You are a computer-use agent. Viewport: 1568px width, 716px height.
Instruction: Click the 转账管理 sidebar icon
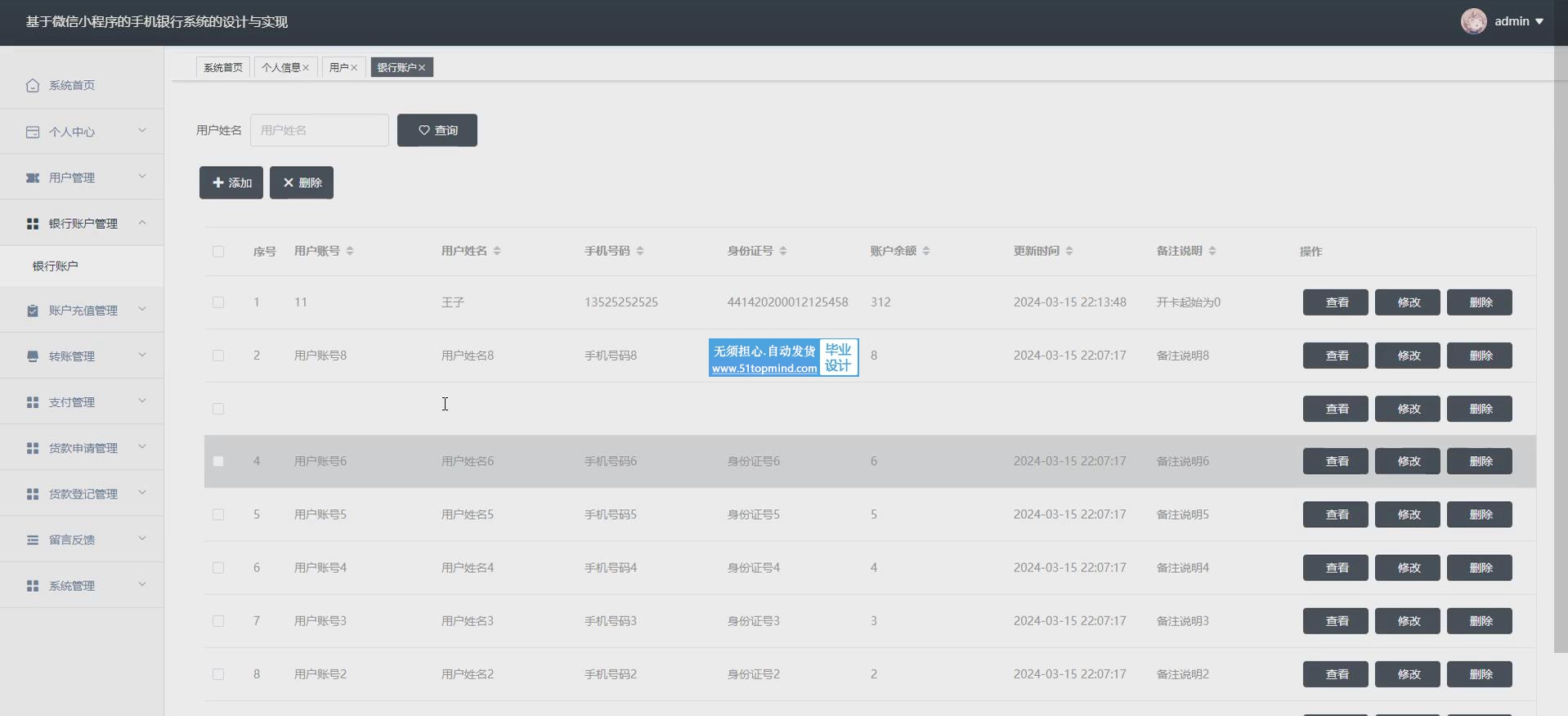click(33, 356)
